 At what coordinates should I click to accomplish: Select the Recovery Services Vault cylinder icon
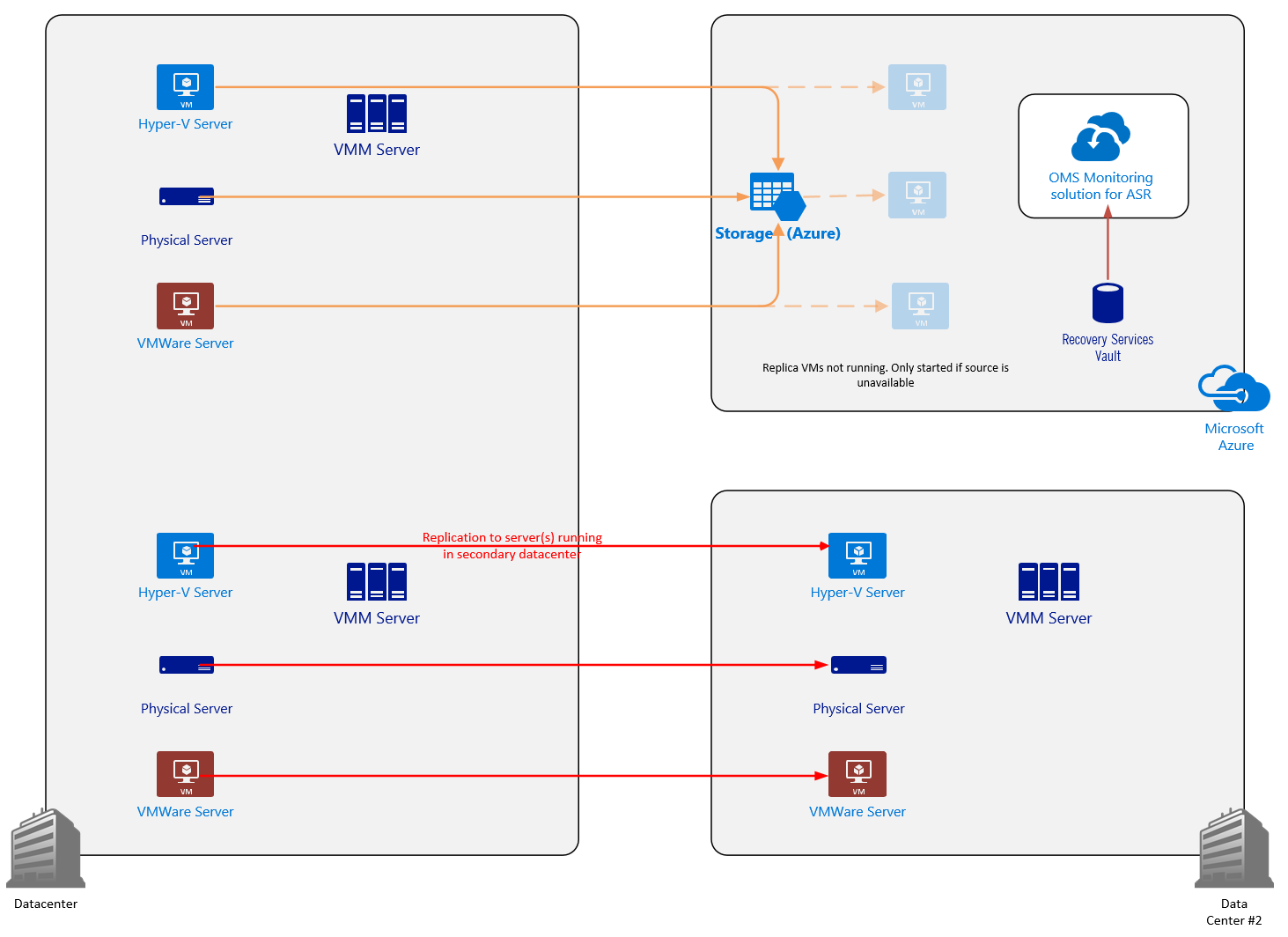1108,303
